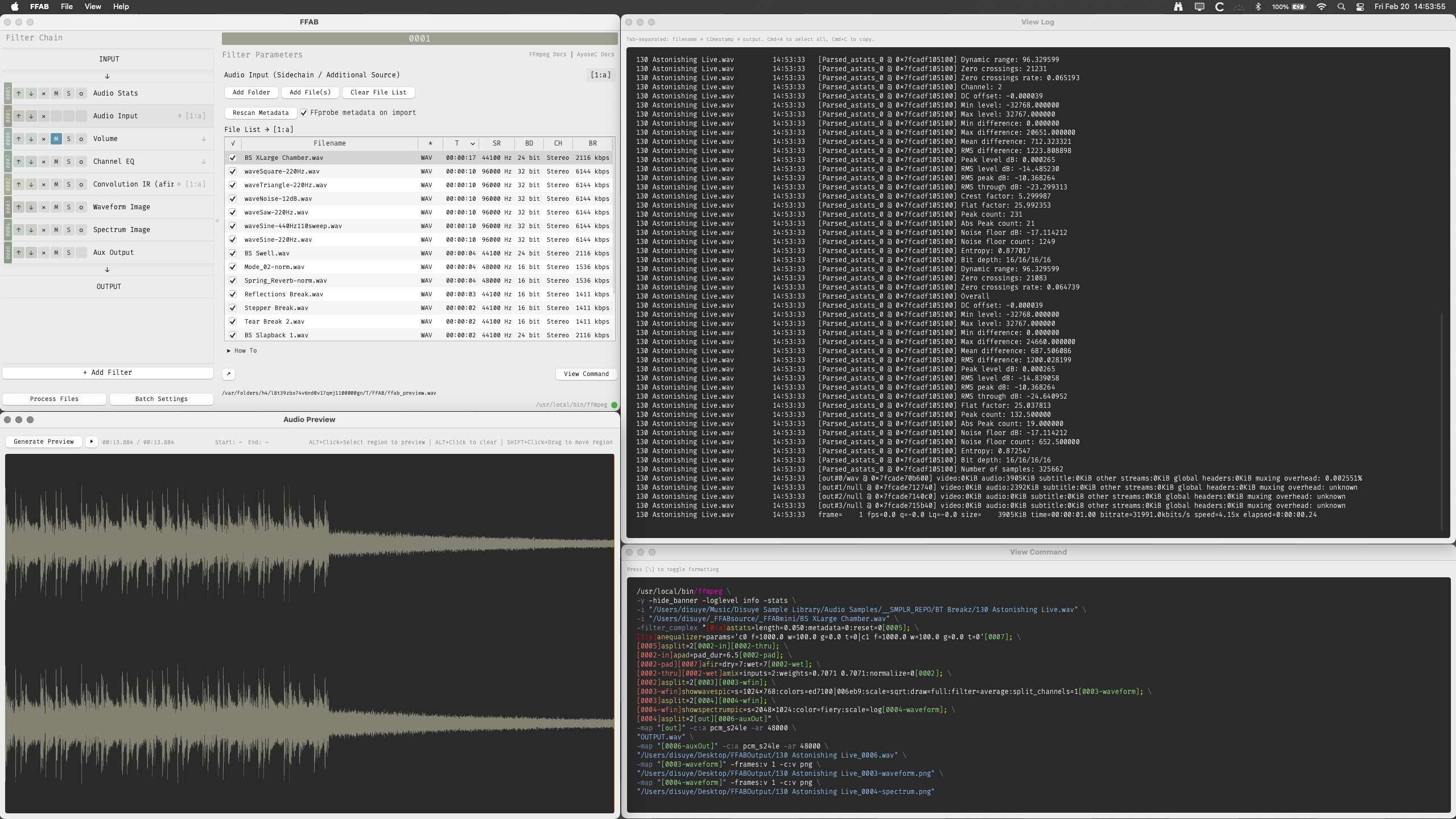Unmute the Volume filter
Viewport: 1456px width, 819px height.
[56, 139]
